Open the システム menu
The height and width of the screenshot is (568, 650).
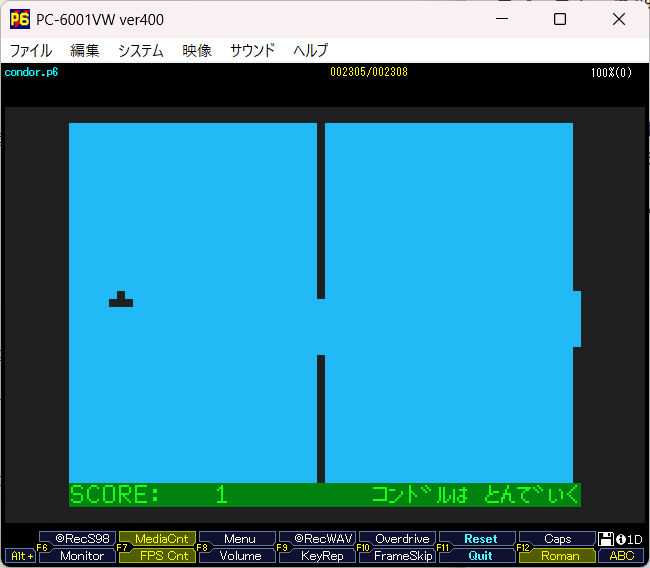coord(140,50)
